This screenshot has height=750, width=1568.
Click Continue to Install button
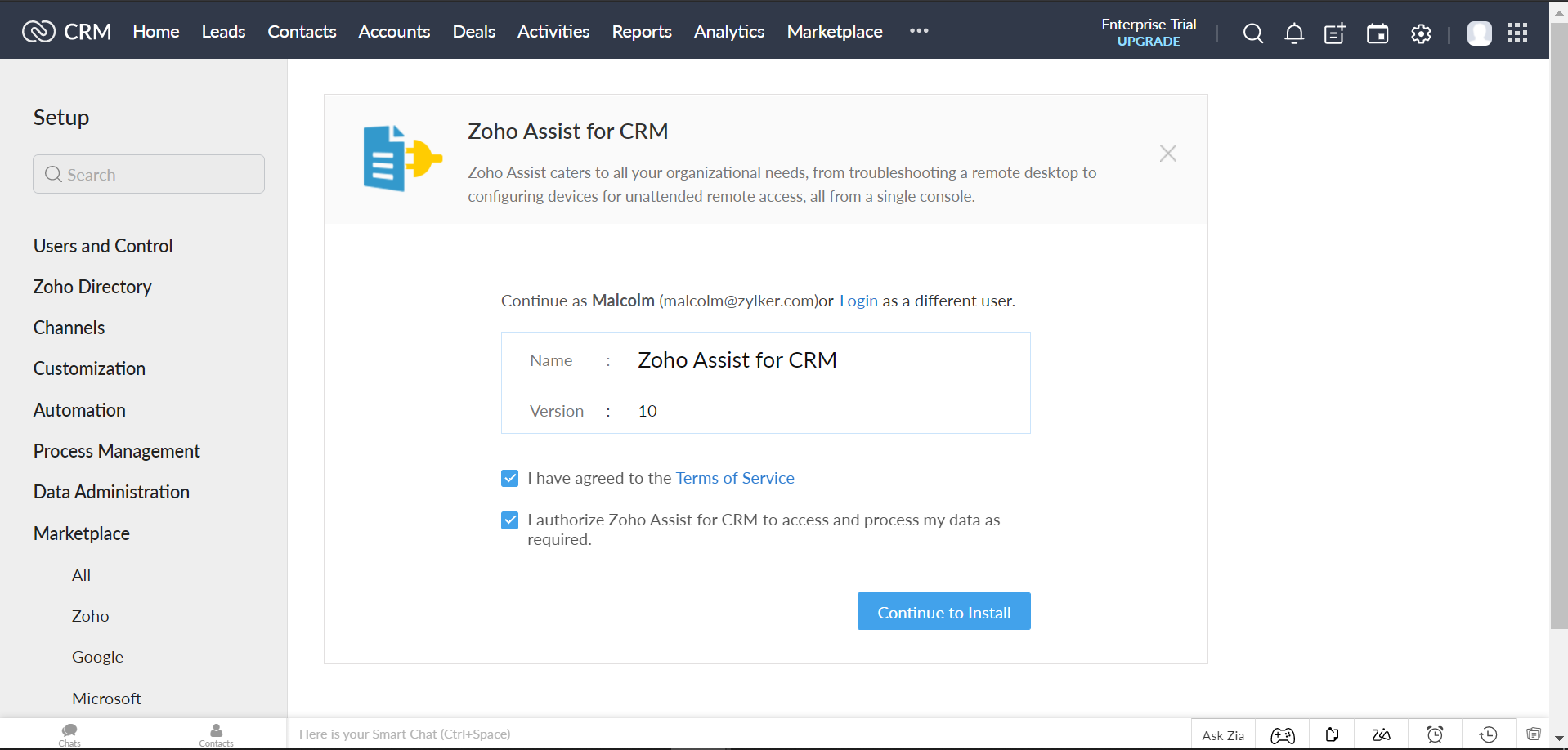pos(943,612)
